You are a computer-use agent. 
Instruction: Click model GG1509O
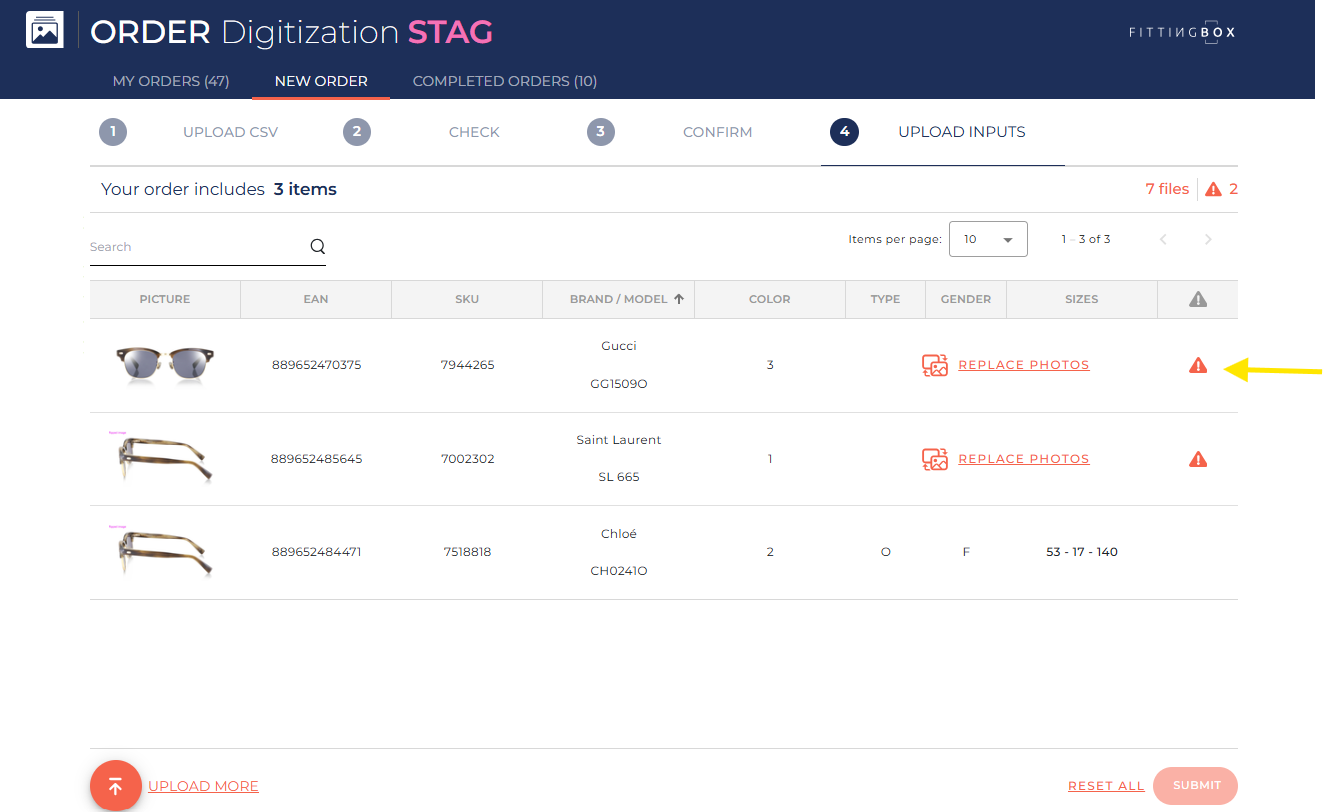619,384
